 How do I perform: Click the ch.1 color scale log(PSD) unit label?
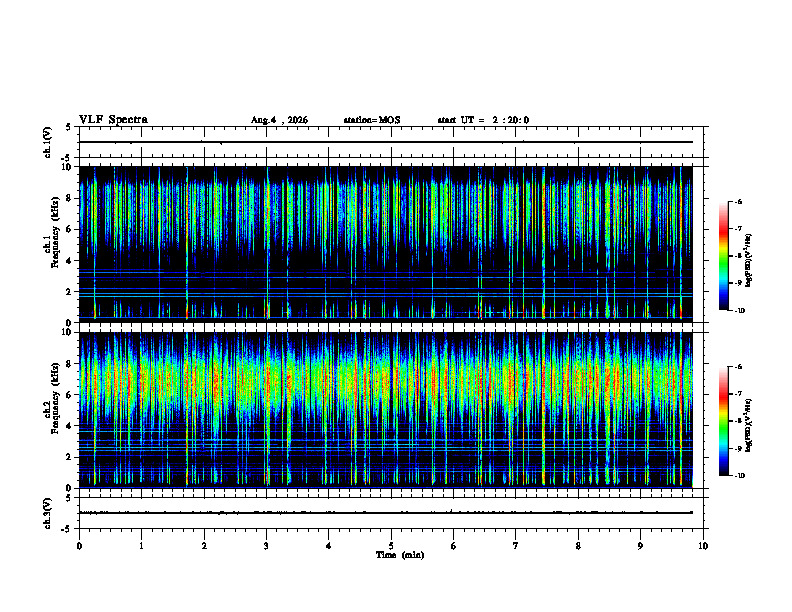(749, 261)
